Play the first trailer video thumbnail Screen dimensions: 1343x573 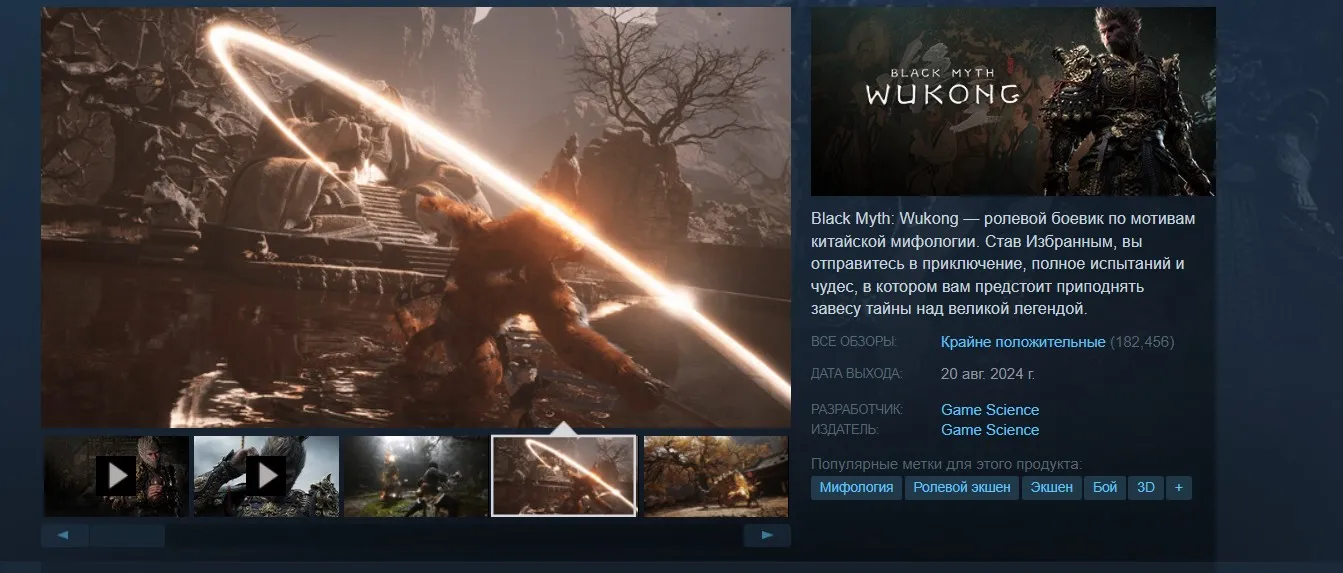pos(116,476)
